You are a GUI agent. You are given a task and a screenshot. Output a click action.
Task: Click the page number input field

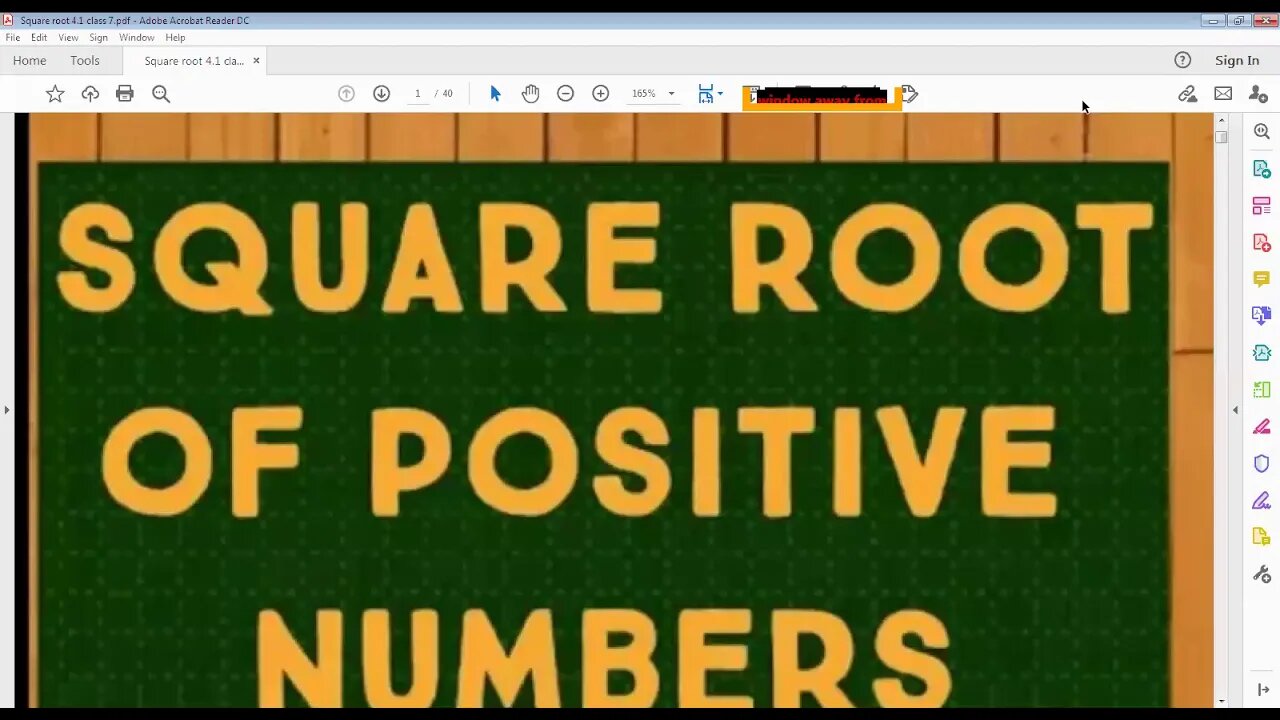click(x=417, y=93)
